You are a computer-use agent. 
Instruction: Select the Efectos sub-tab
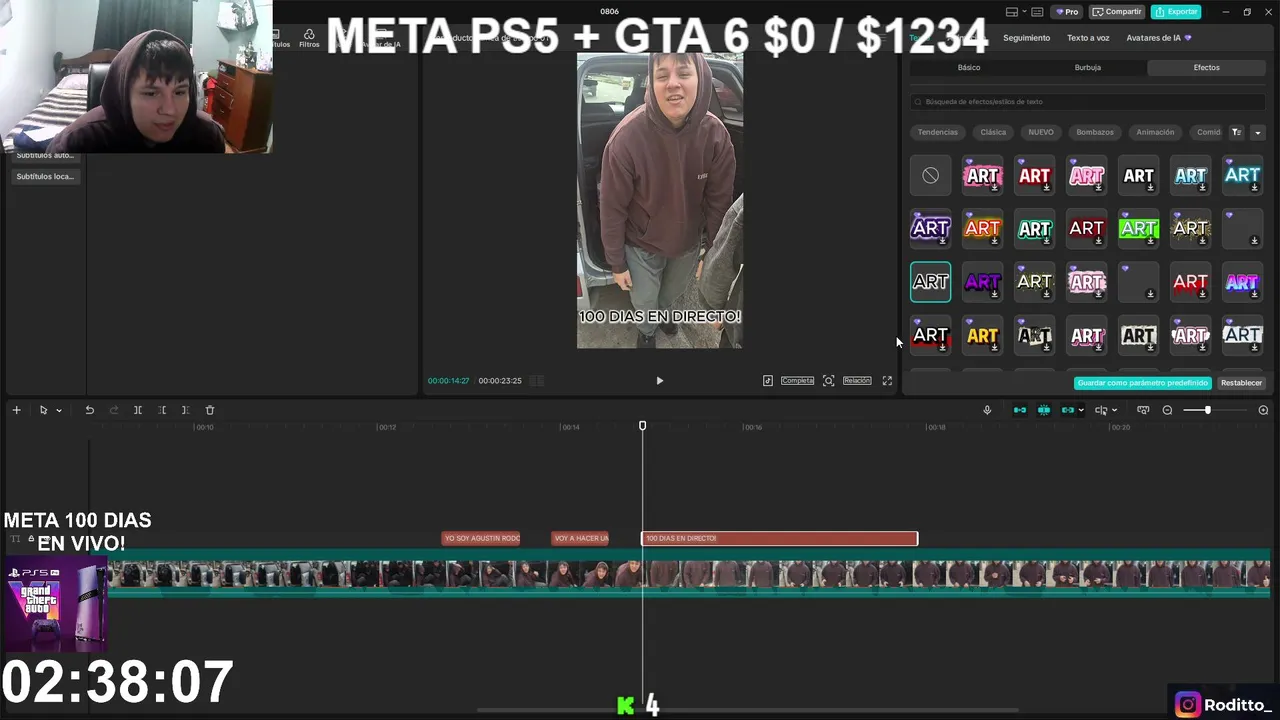(x=1207, y=68)
